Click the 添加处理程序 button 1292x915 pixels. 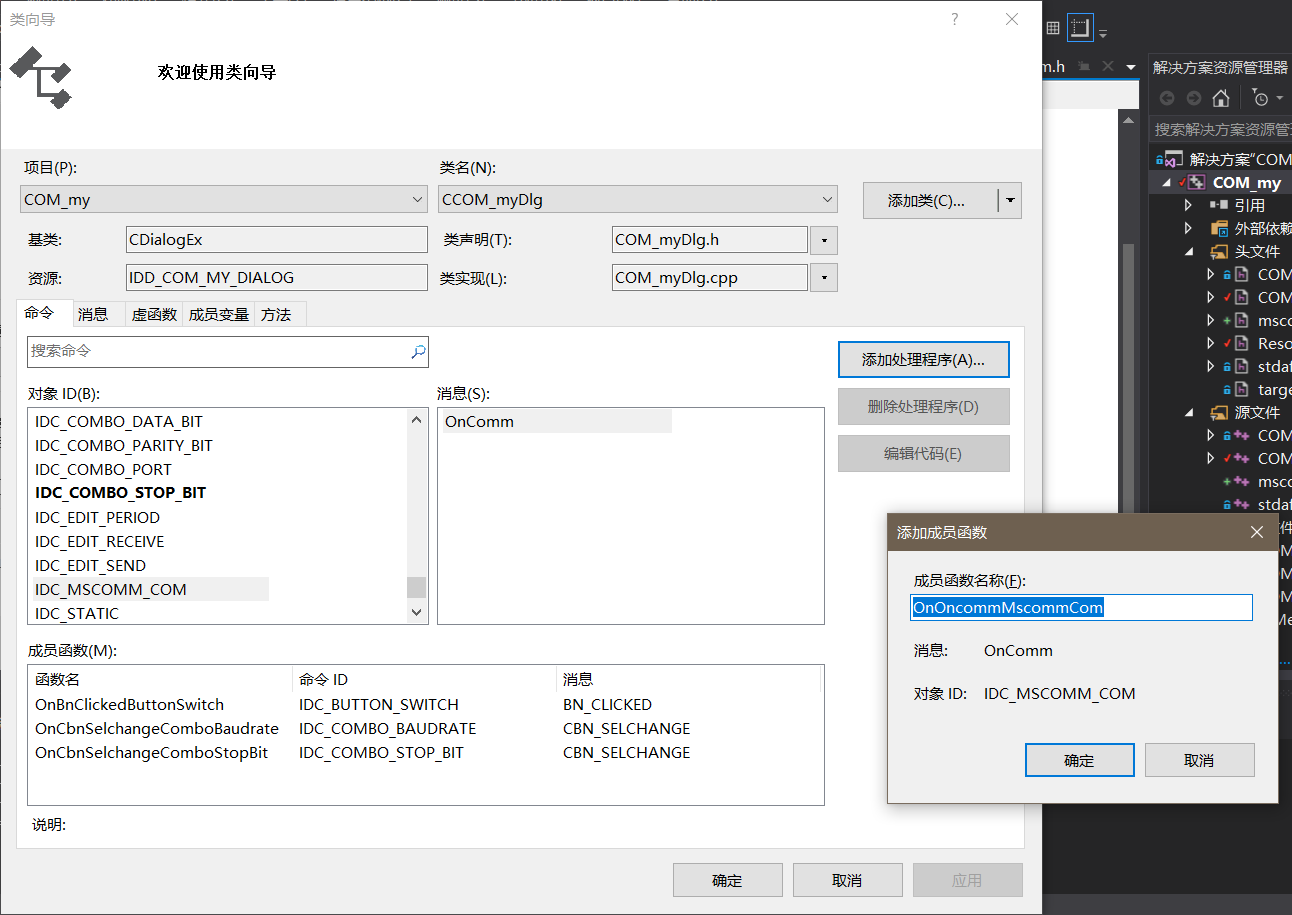coord(923,359)
